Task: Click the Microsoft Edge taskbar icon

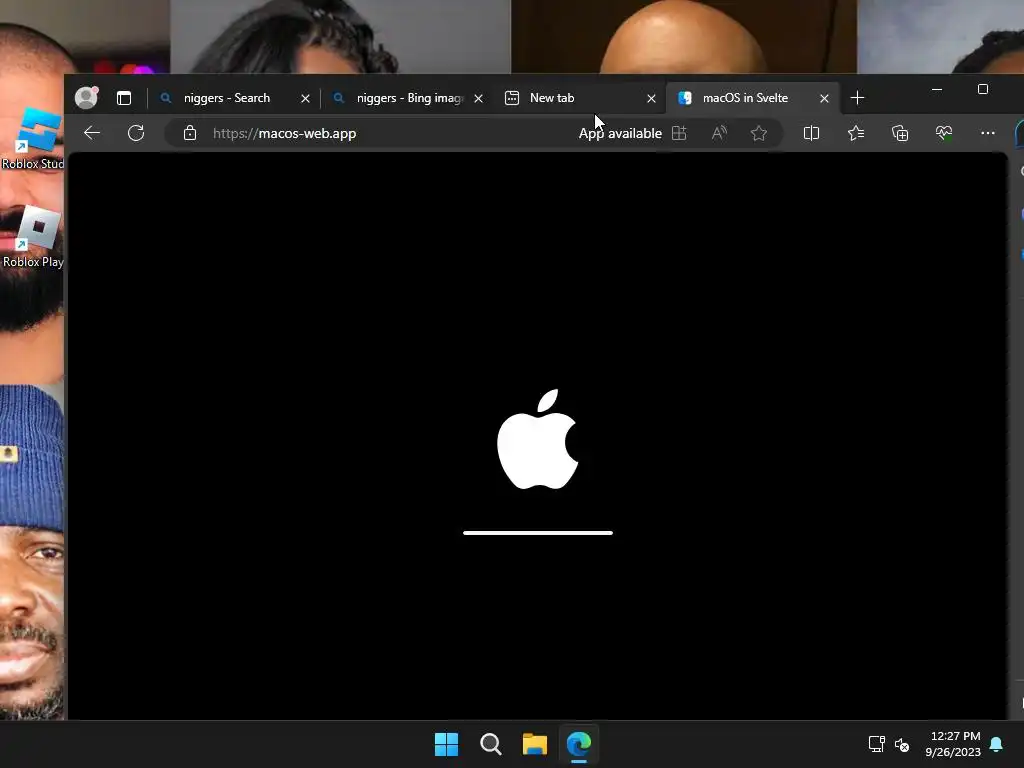Action: 579,744
